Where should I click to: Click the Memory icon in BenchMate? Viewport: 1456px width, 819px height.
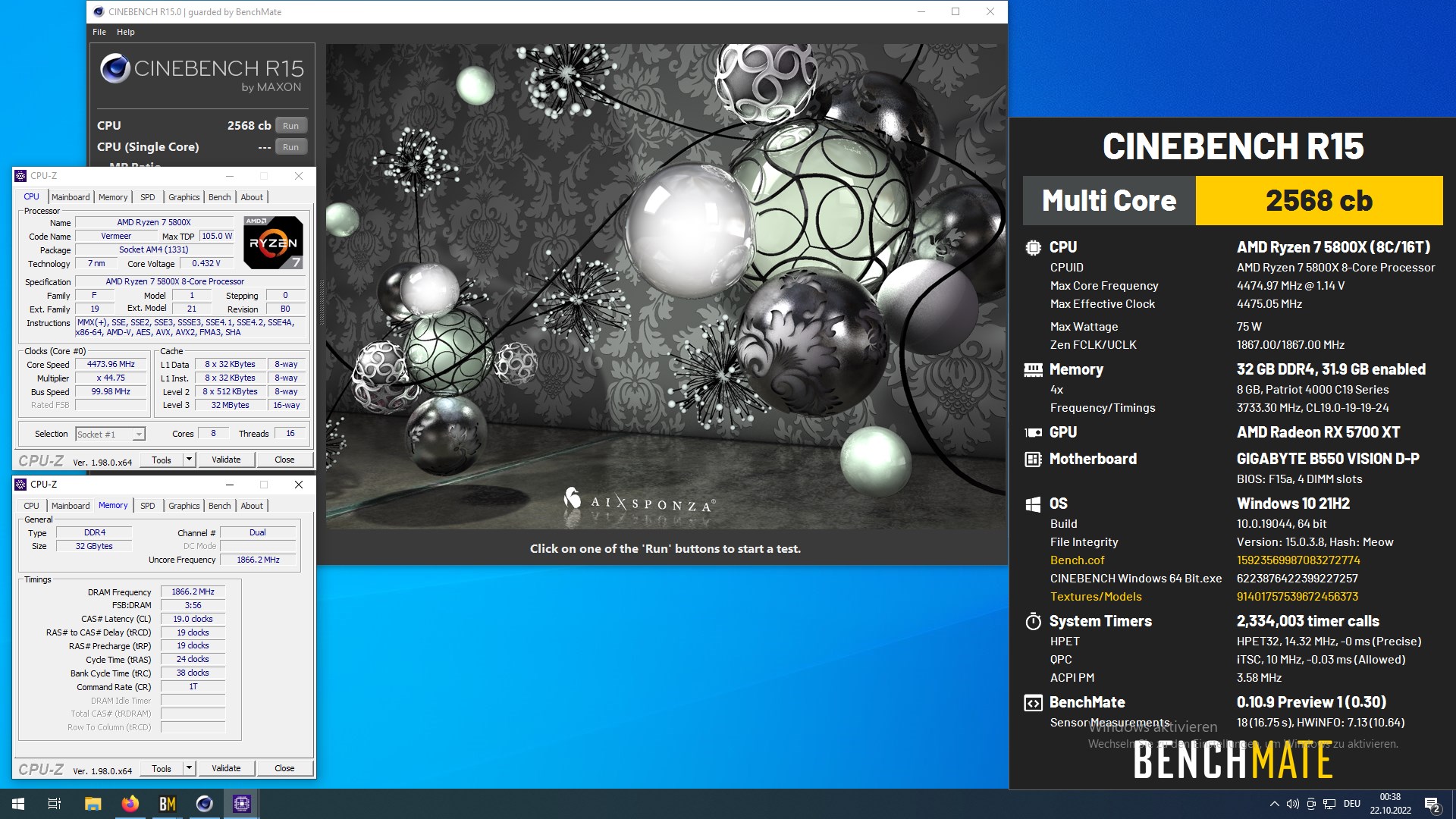click(1033, 369)
